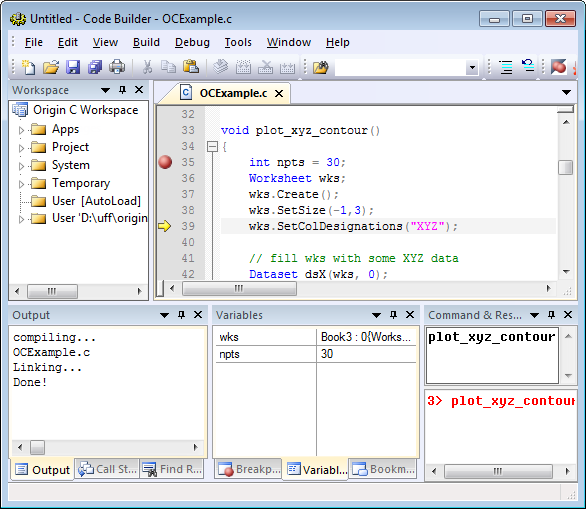The width and height of the screenshot is (586, 509).
Task: Print the file with the printer icon
Action: pos(117,67)
